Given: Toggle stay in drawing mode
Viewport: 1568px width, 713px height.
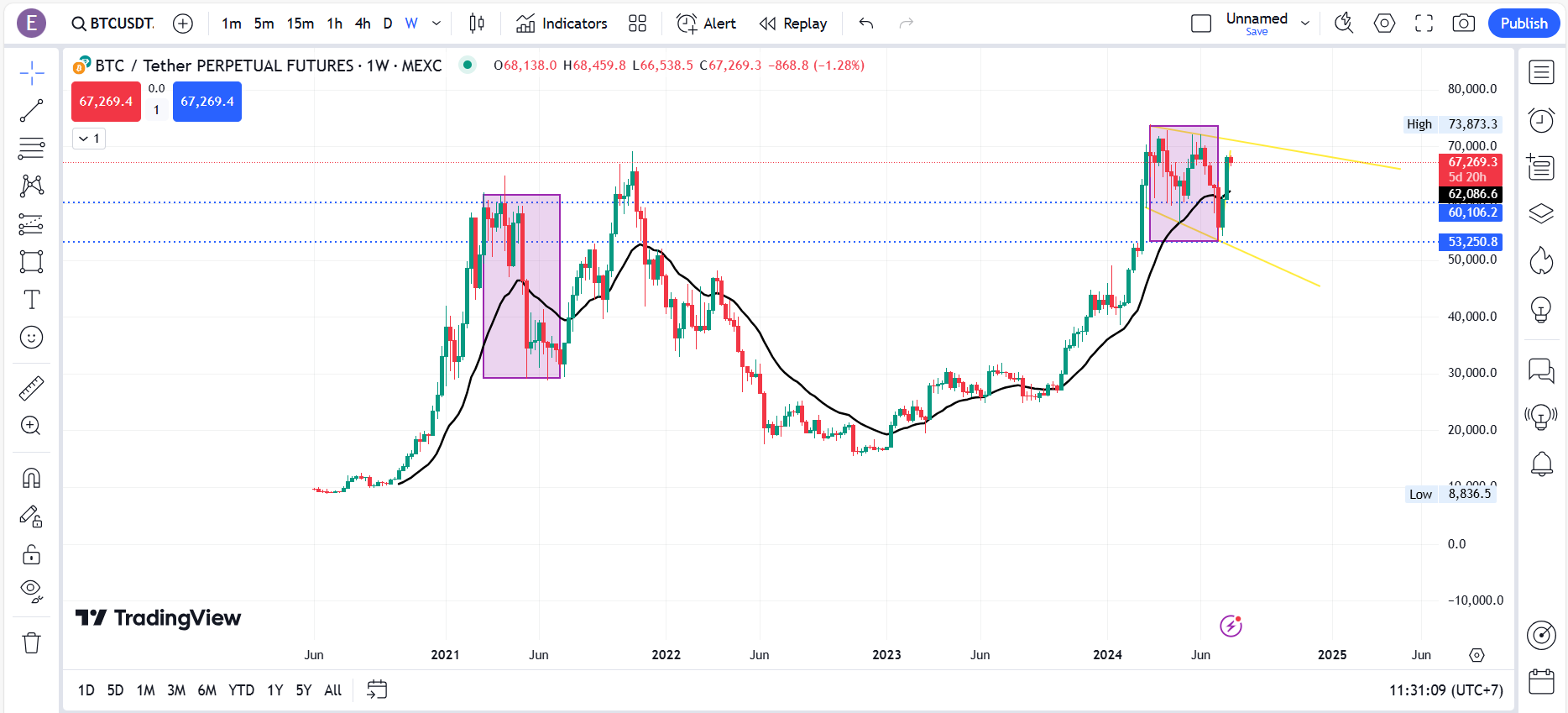Looking at the screenshot, I should coord(32,516).
